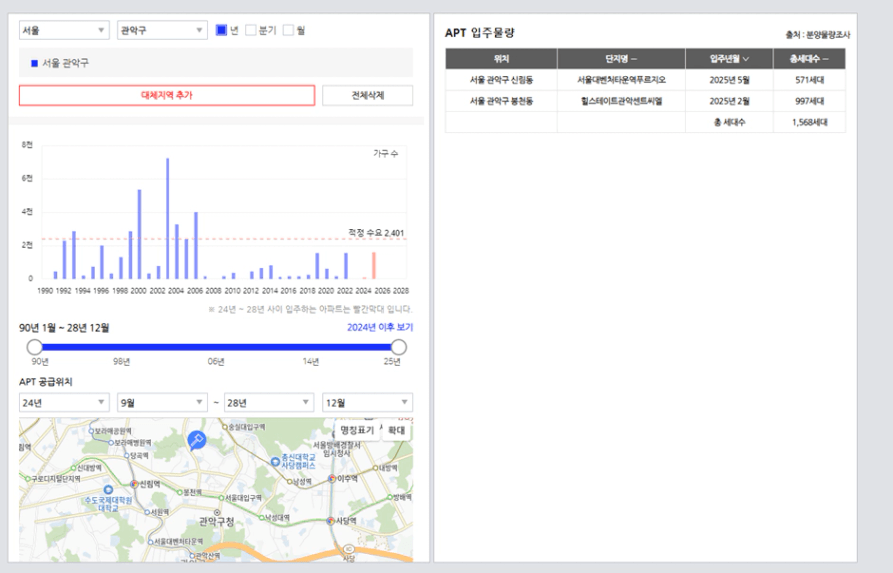Click the red 2025 bar in chart

click(374, 265)
